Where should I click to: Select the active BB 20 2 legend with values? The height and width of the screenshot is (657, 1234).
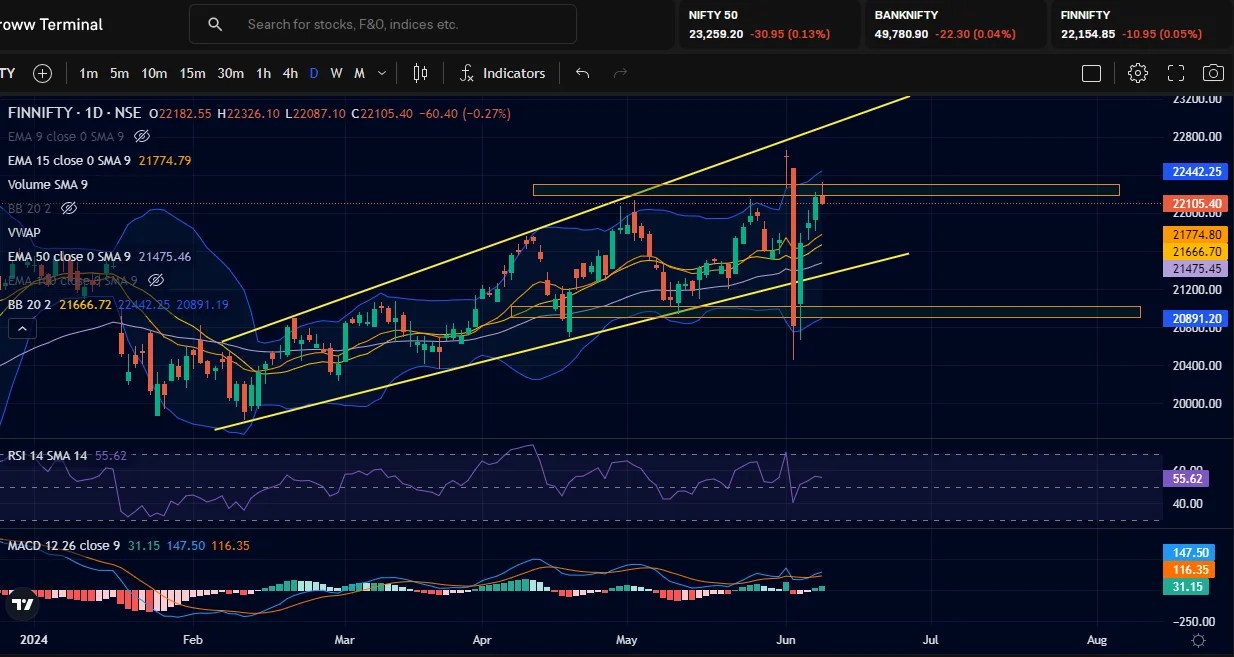pos(118,305)
